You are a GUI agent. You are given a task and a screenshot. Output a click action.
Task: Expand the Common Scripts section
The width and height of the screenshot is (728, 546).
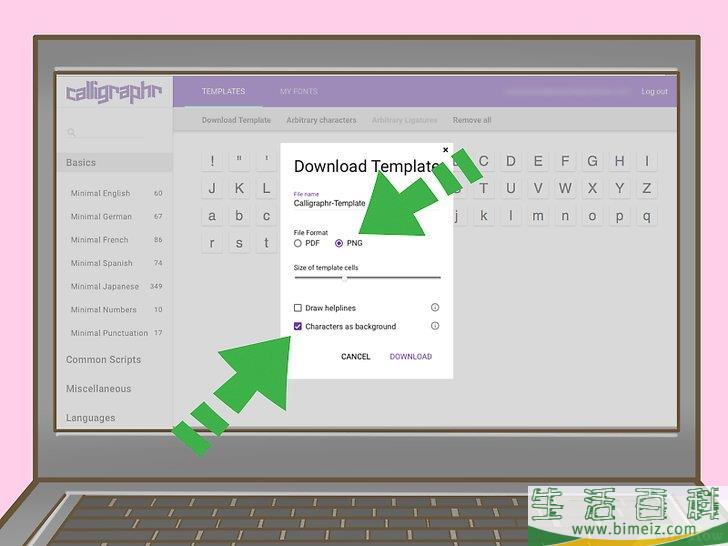coord(104,360)
